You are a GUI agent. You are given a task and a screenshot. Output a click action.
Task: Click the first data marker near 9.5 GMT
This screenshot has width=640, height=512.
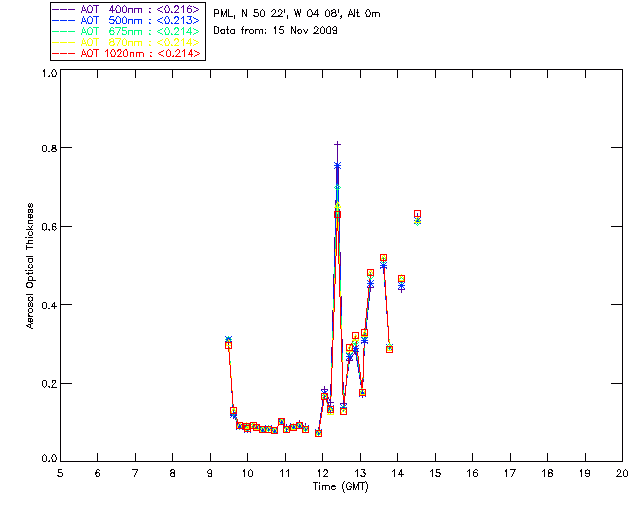pyautogui.click(x=229, y=345)
